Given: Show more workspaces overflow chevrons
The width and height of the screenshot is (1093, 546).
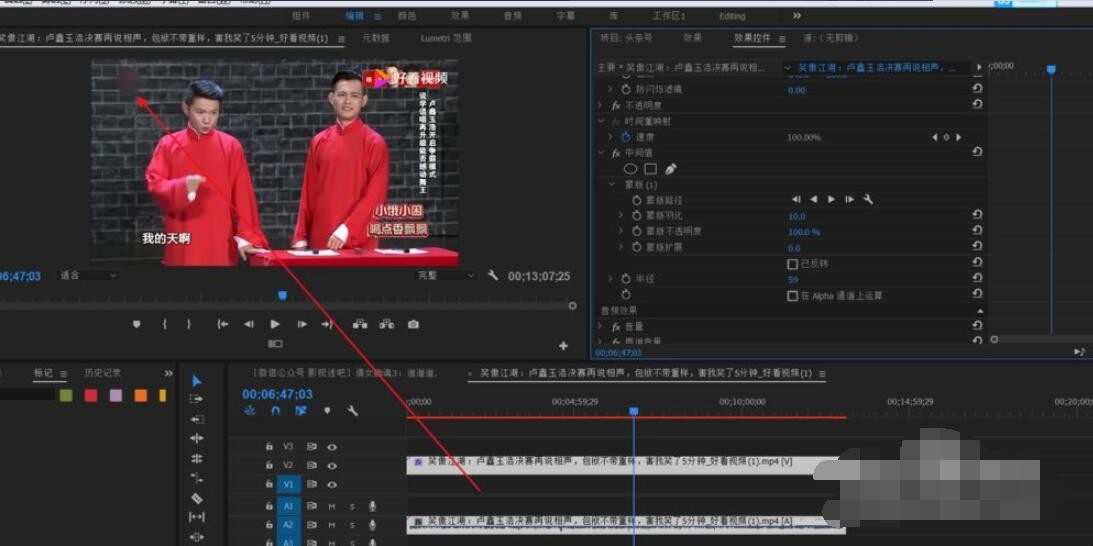Looking at the screenshot, I should click(x=797, y=15).
